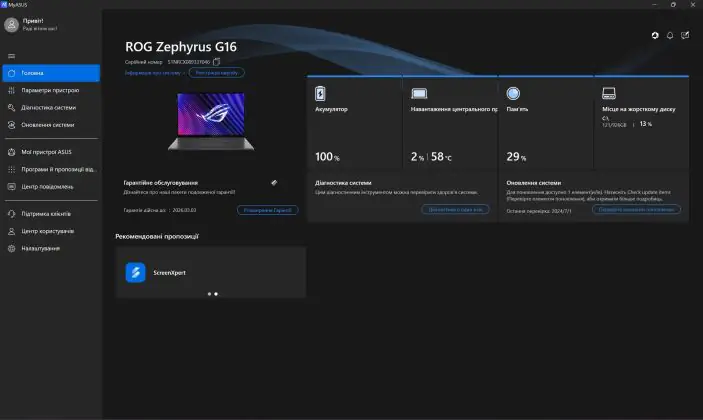Open the user profile avatar

(x=11, y=25)
